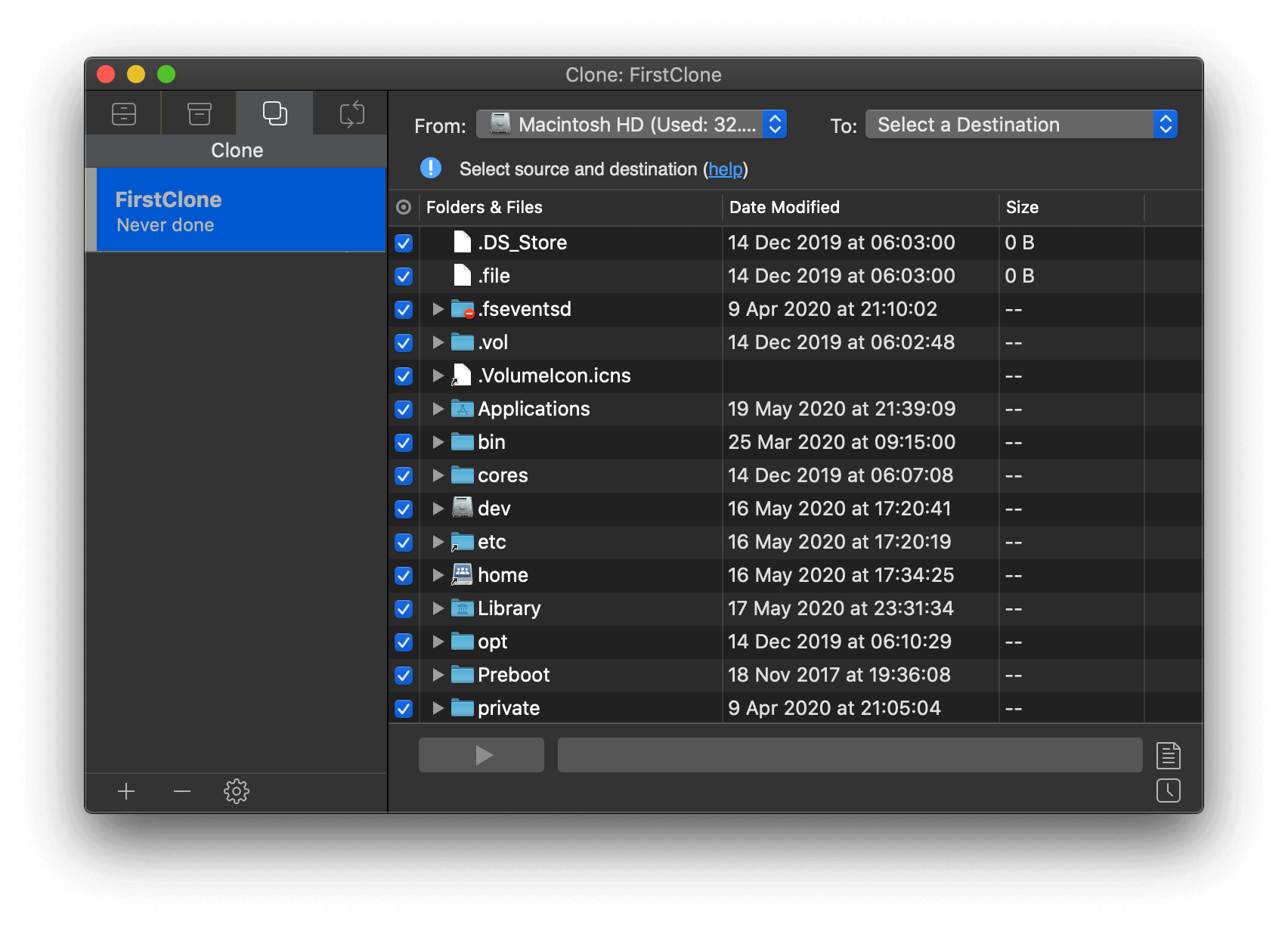Uncheck the opt checkbox
This screenshot has width=1288, height=925.
point(404,642)
